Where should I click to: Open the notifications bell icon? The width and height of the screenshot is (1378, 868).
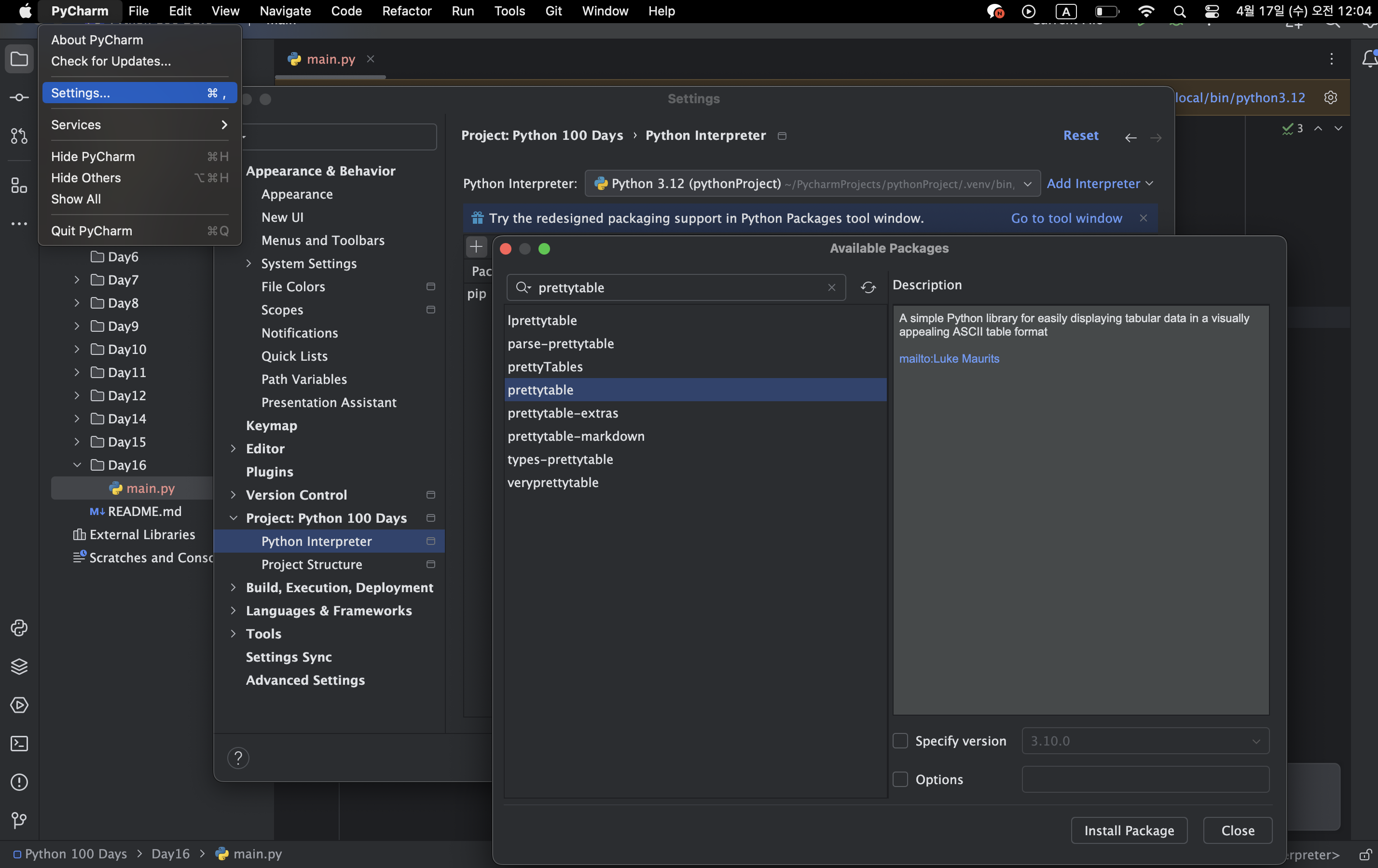[x=1369, y=59]
